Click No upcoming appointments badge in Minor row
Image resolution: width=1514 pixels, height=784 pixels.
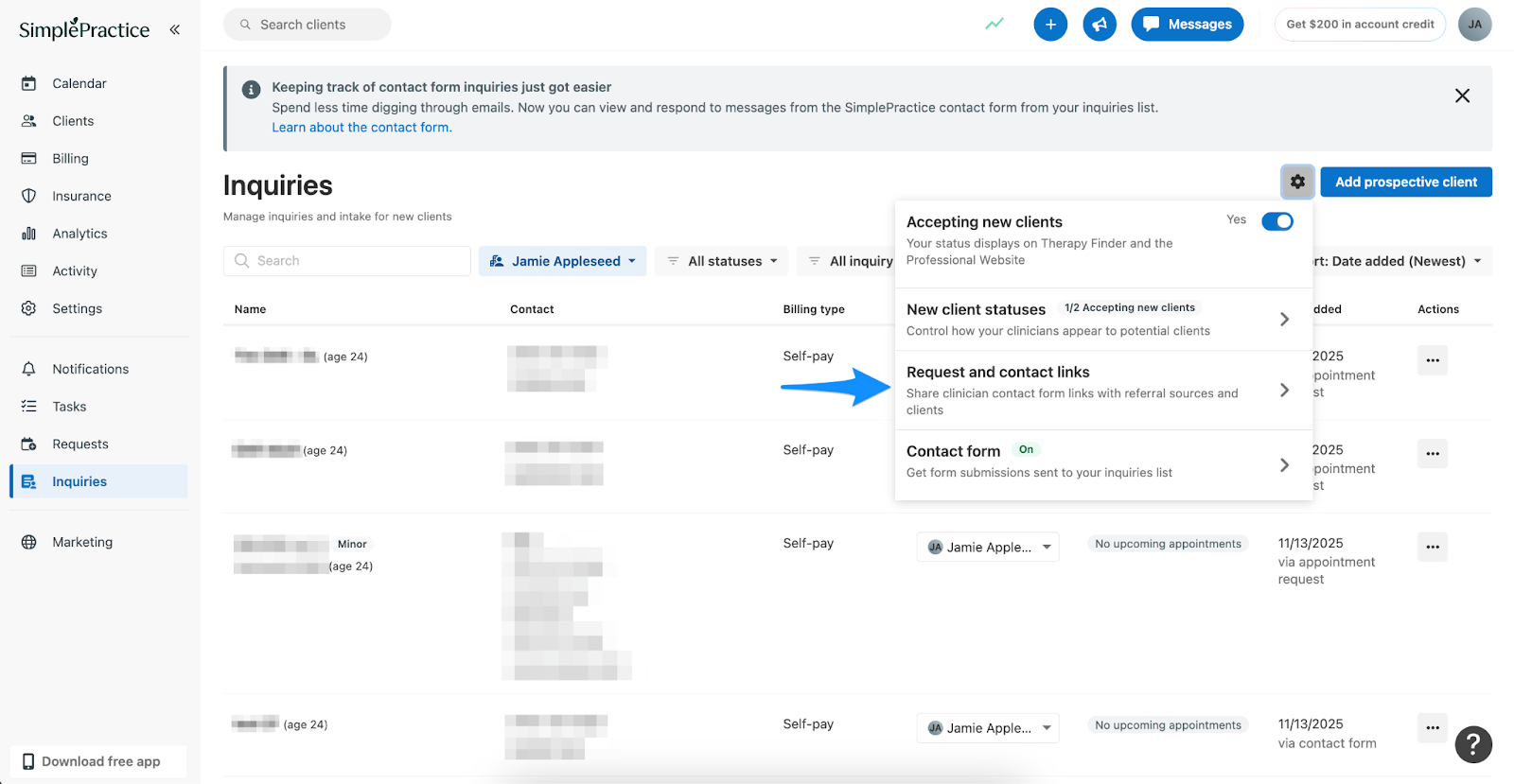pyautogui.click(x=1168, y=544)
